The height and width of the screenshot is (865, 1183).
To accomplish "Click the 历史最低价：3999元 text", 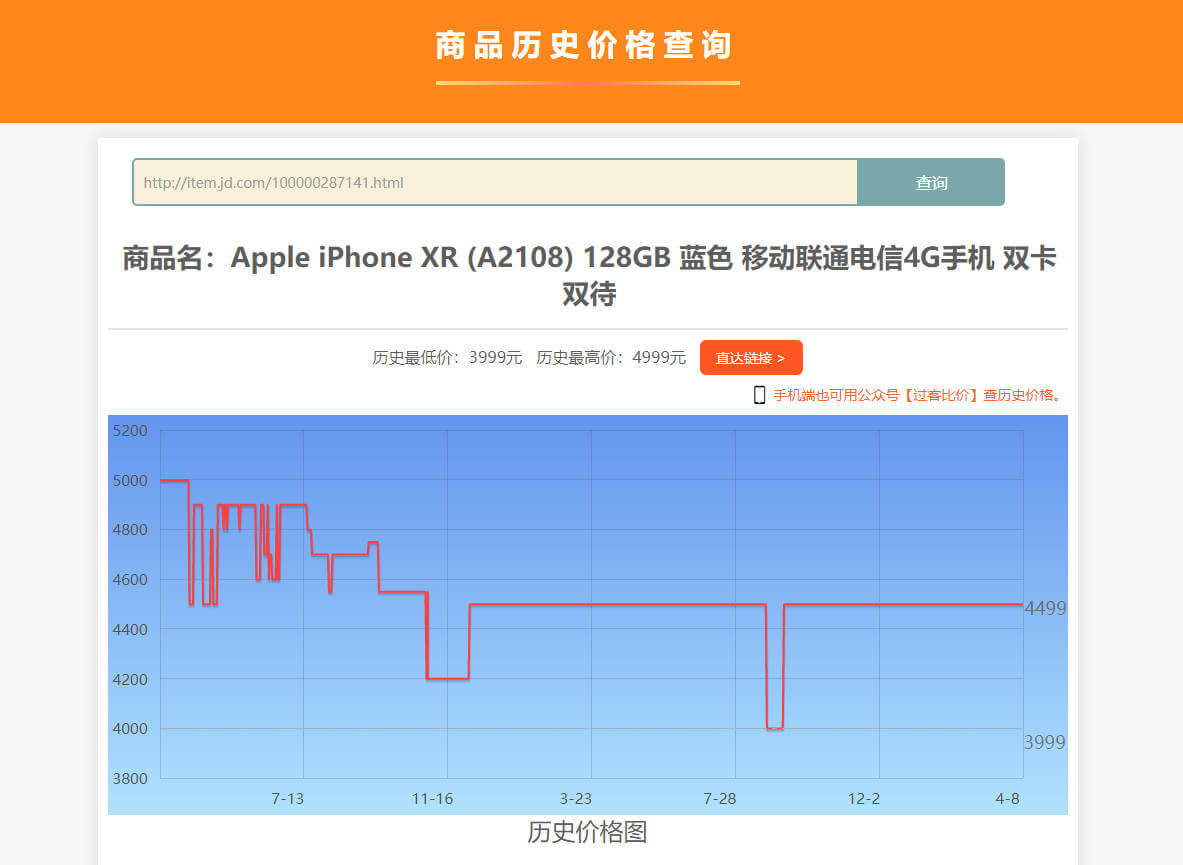I will point(447,357).
